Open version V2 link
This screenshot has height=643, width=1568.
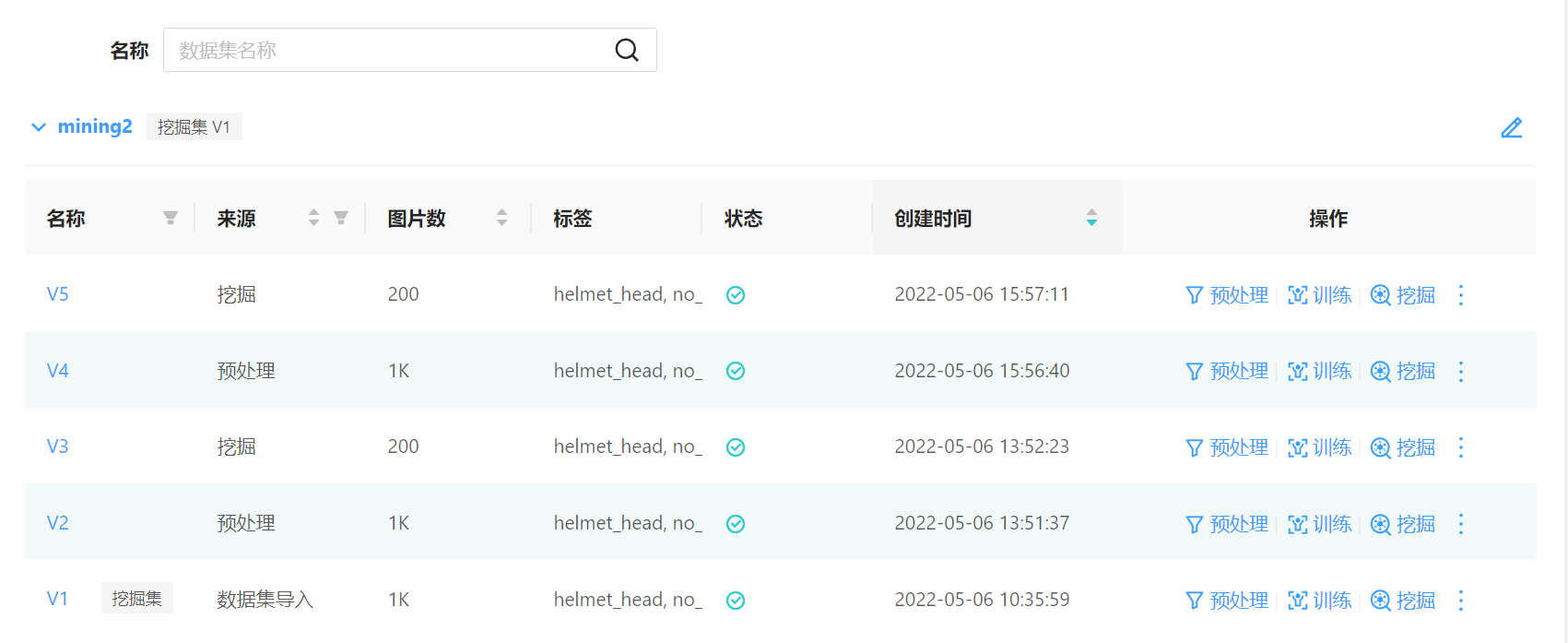pos(58,523)
